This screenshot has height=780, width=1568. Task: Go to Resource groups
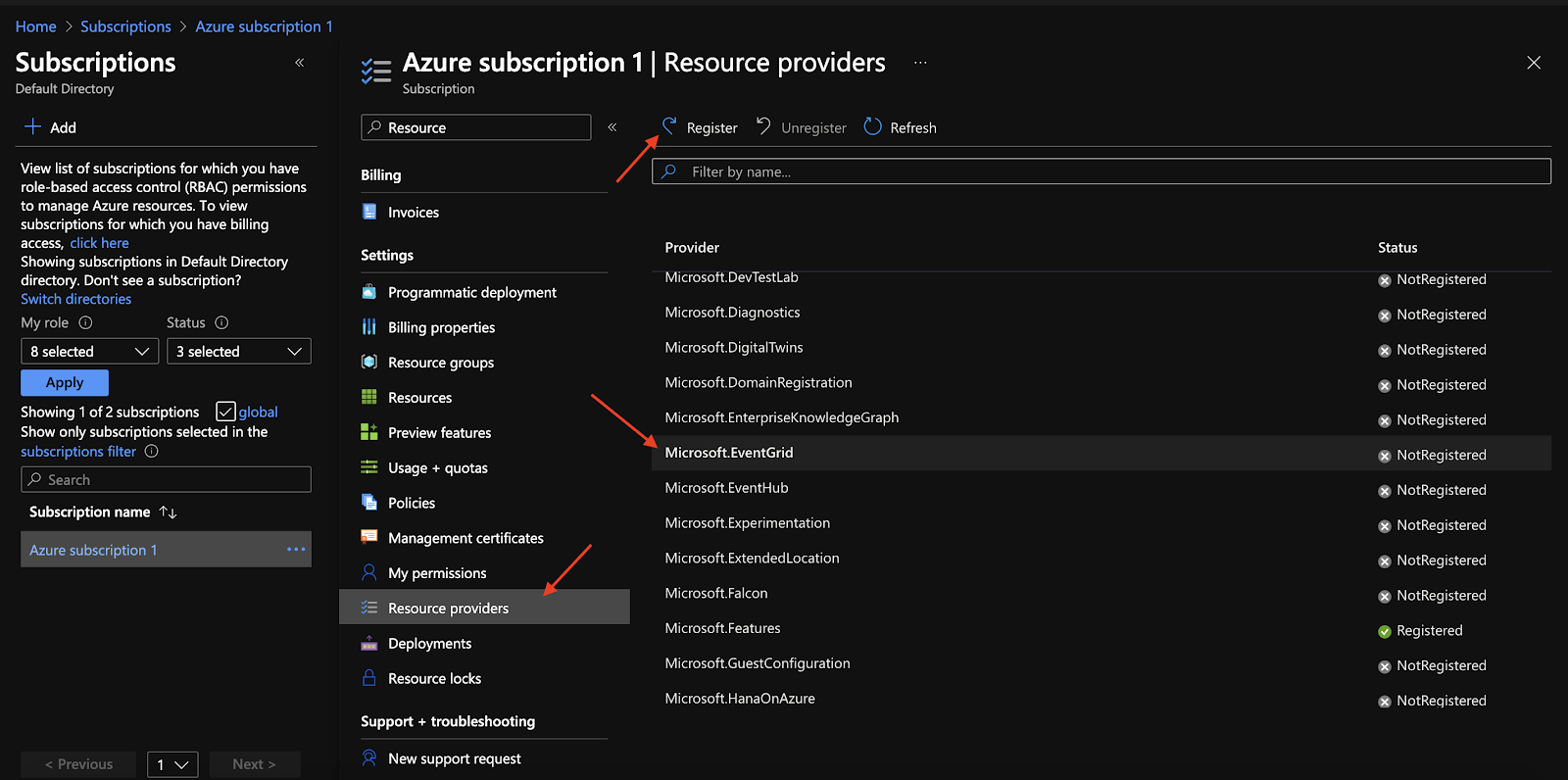pyautogui.click(x=441, y=363)
